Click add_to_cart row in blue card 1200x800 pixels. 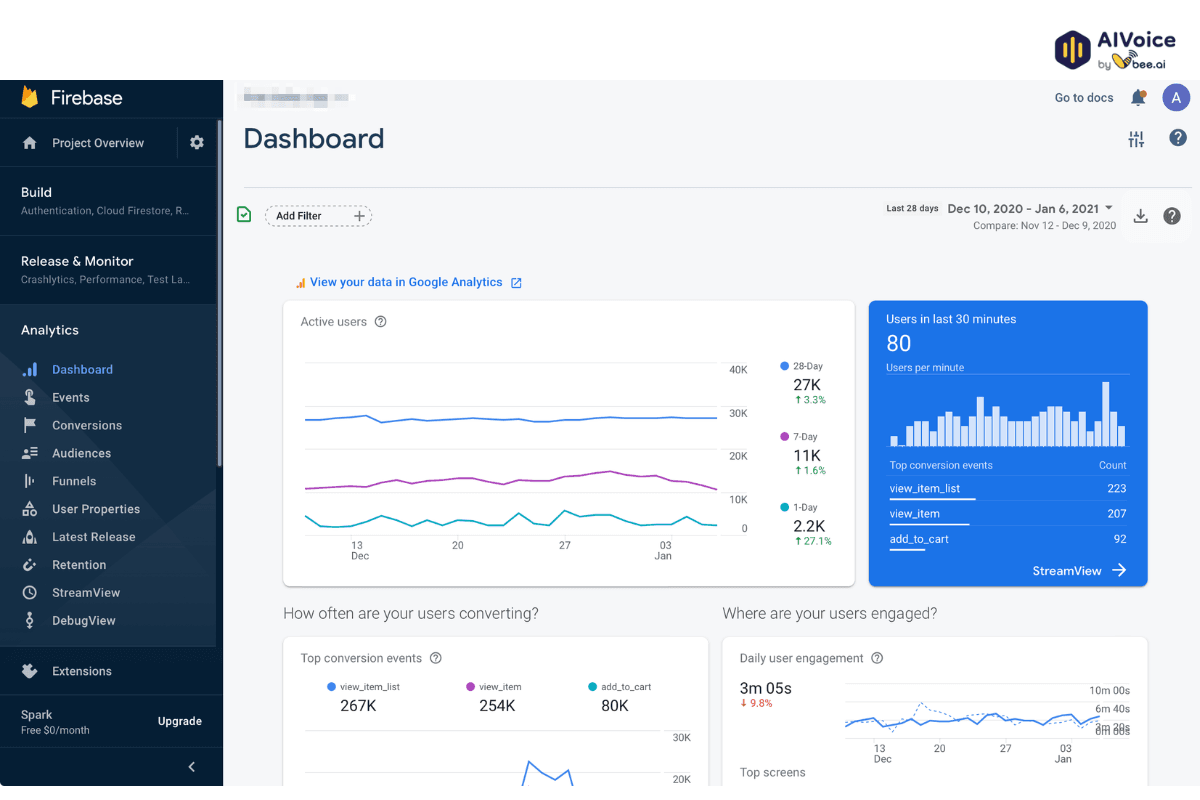click(x=1008, y=539)
